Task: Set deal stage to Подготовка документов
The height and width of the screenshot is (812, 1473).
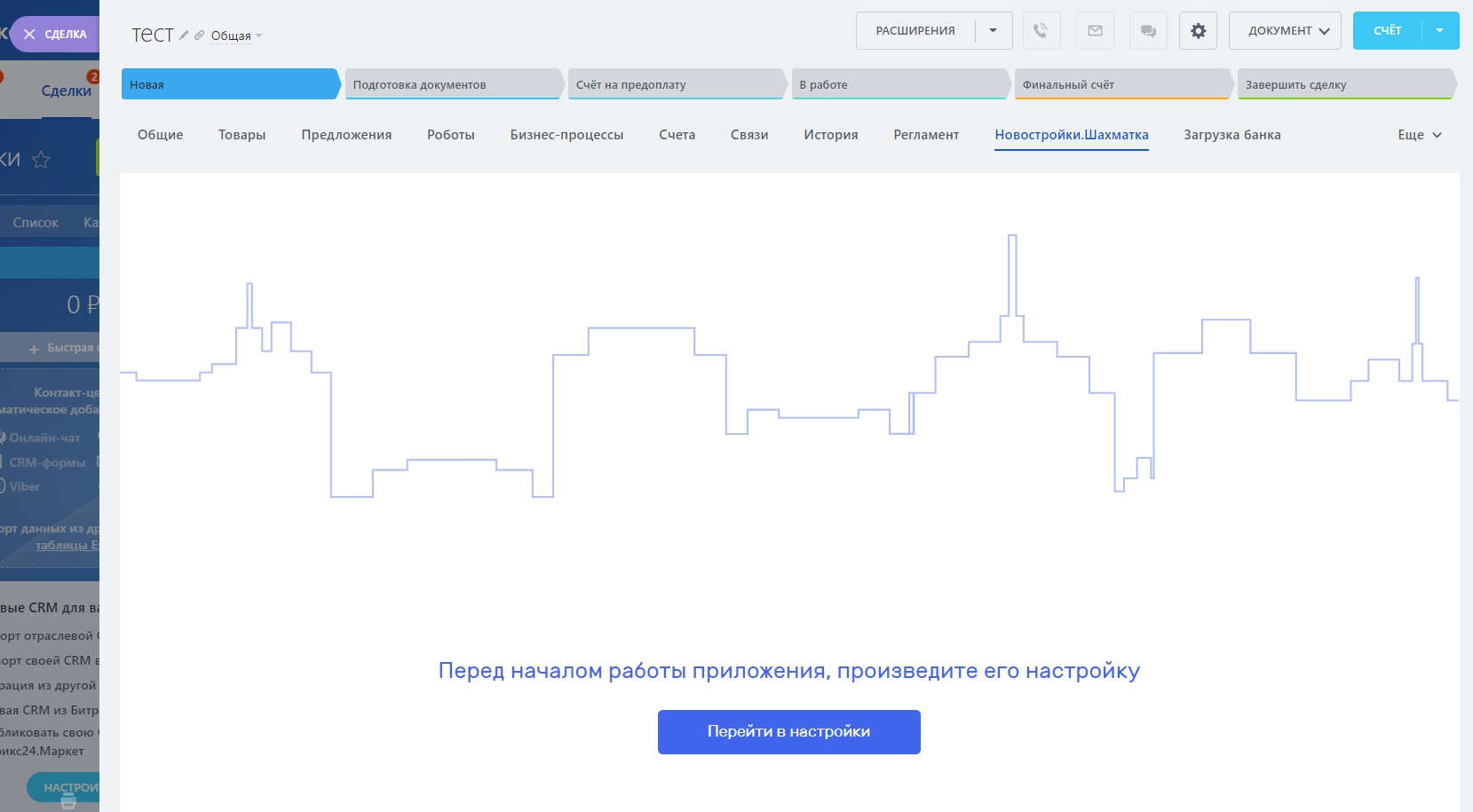Action: [451, 85]
